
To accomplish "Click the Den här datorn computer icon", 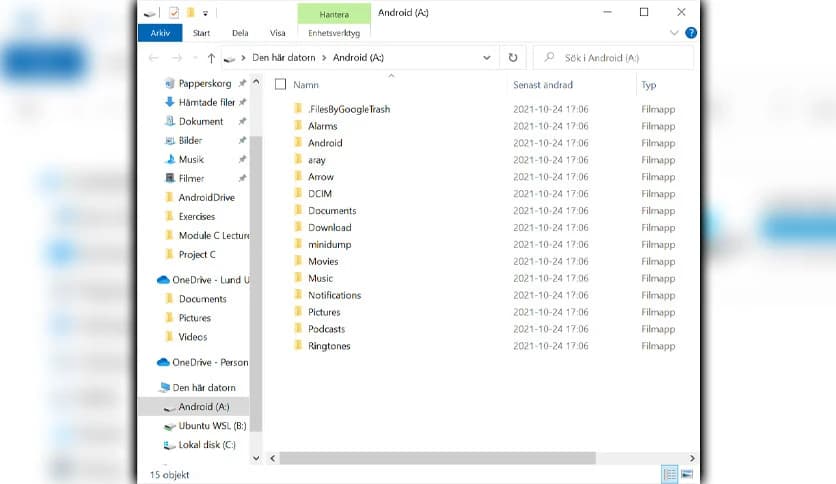I will pos(164,388).
